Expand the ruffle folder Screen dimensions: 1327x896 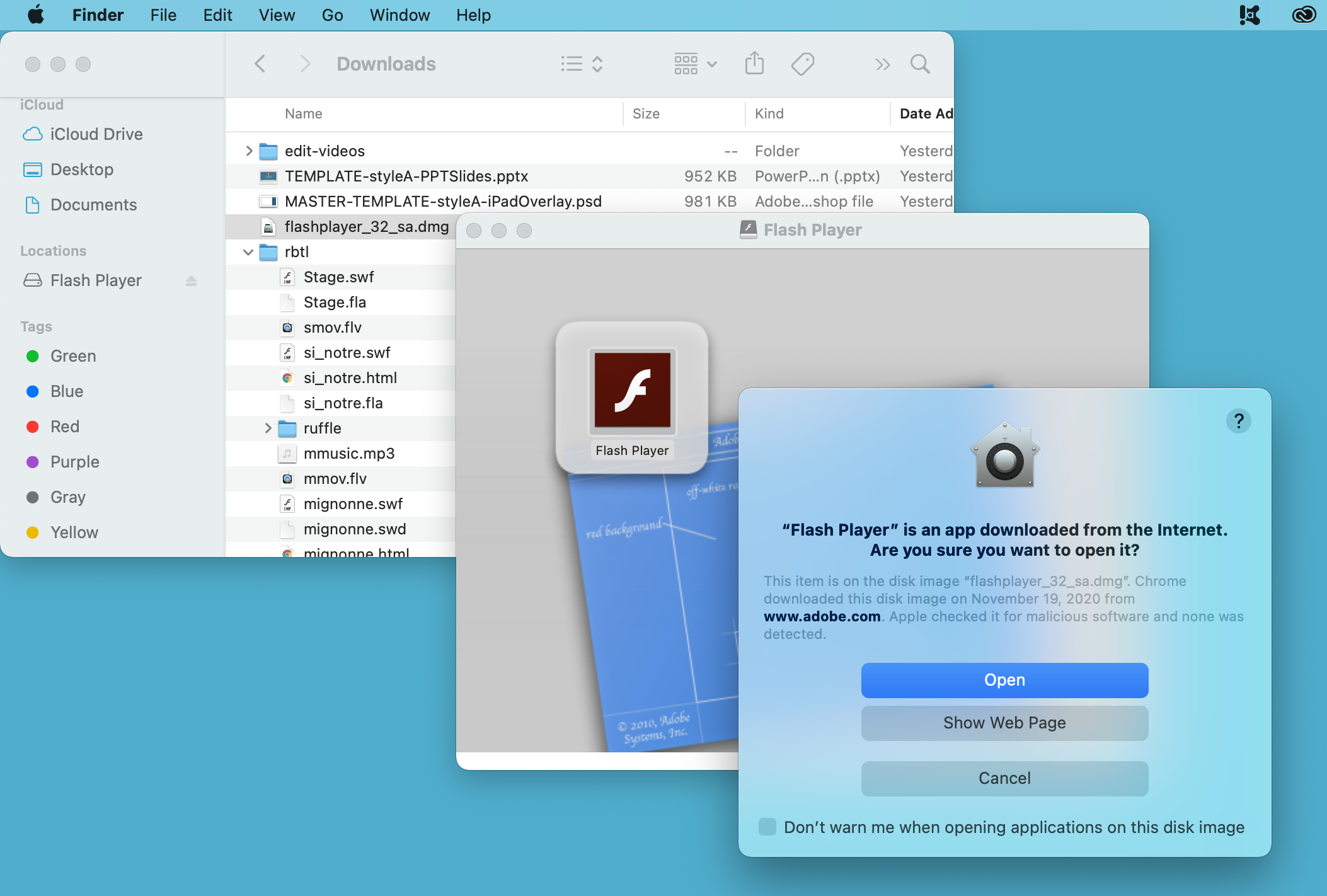coord(268,428)
